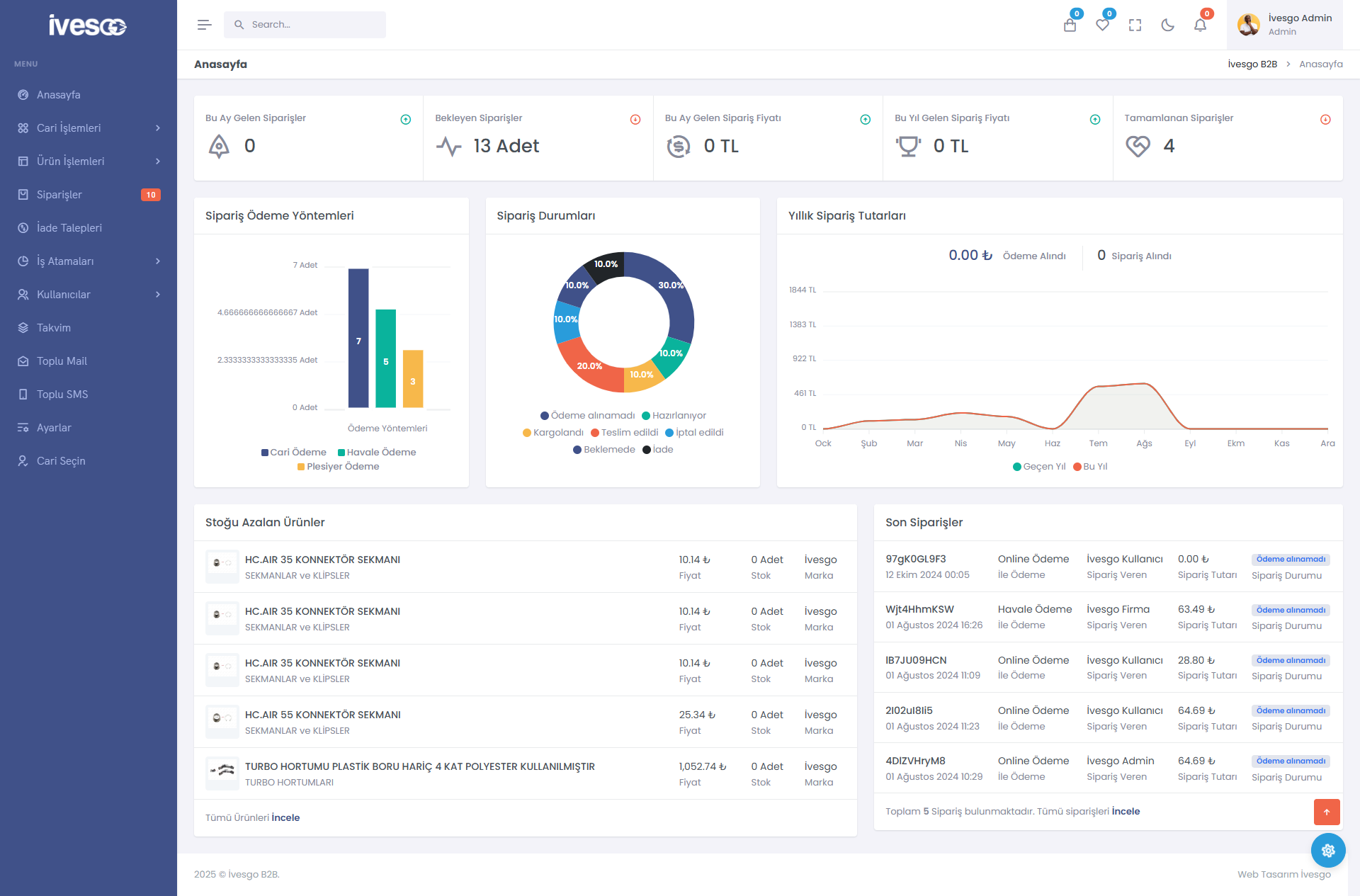Toggle fullscreen mode icon
The image size is (1360, 896).
point(1135,25)
